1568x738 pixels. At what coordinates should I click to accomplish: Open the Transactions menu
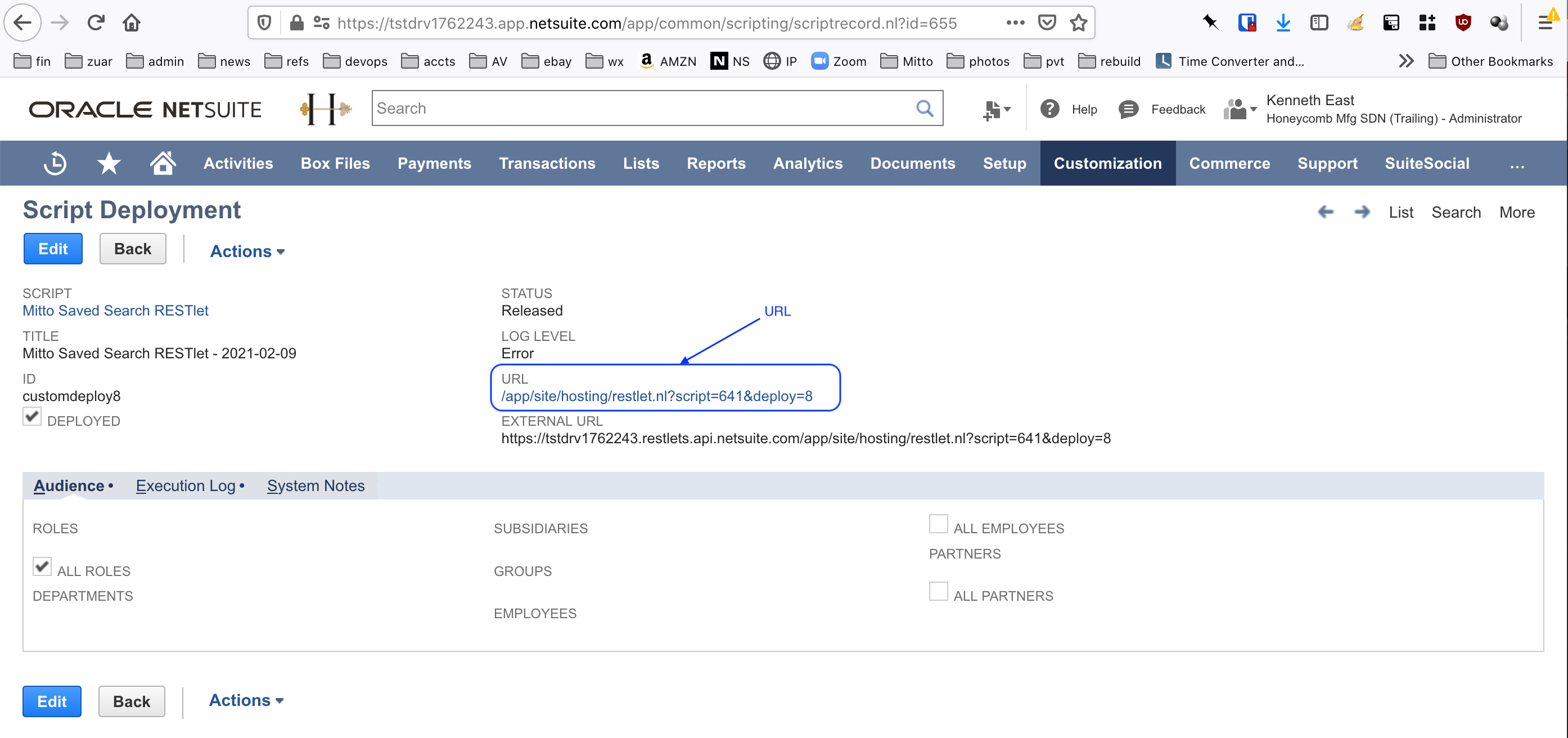(547, 163)
